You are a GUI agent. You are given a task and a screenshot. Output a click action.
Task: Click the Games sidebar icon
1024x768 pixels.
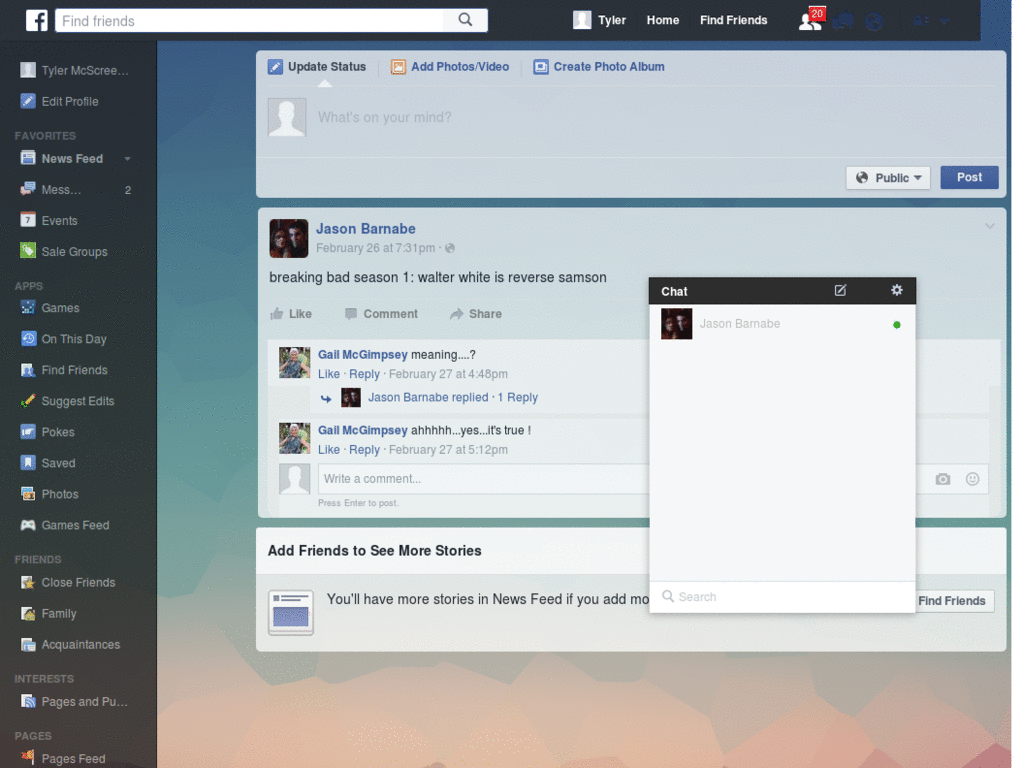pyautogui.click(x=27, y=308)
